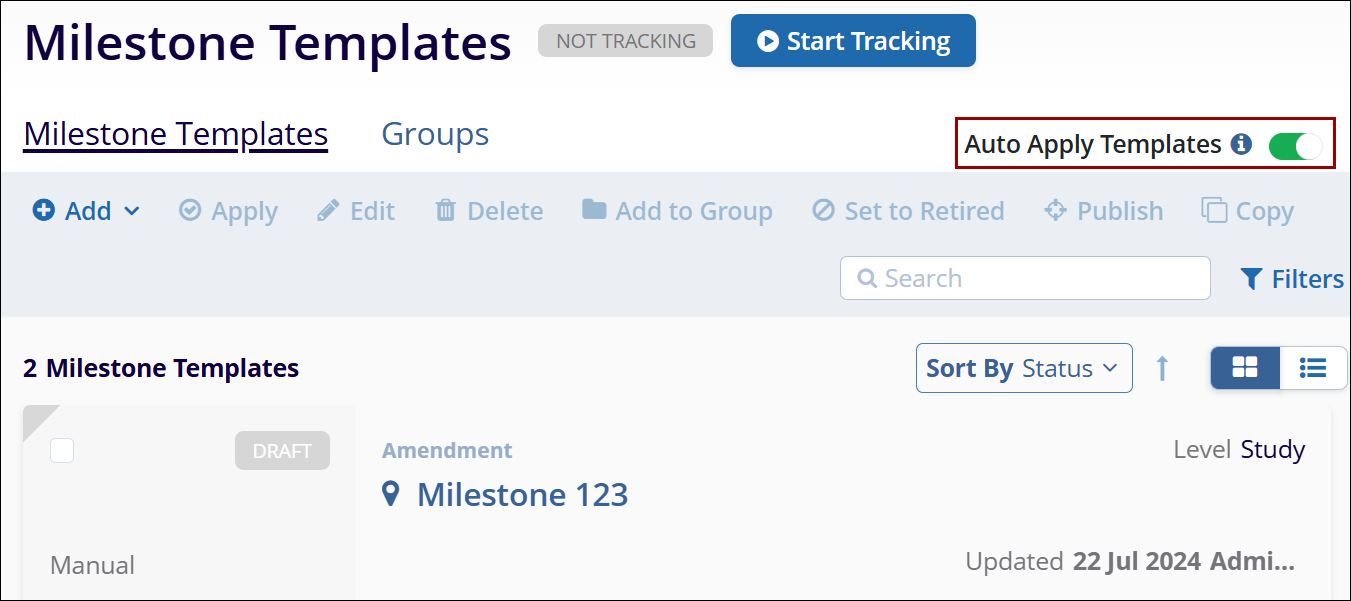Switch to card grid view
The width and height of the screenshot is (1351, 601).
(1245, 368)
